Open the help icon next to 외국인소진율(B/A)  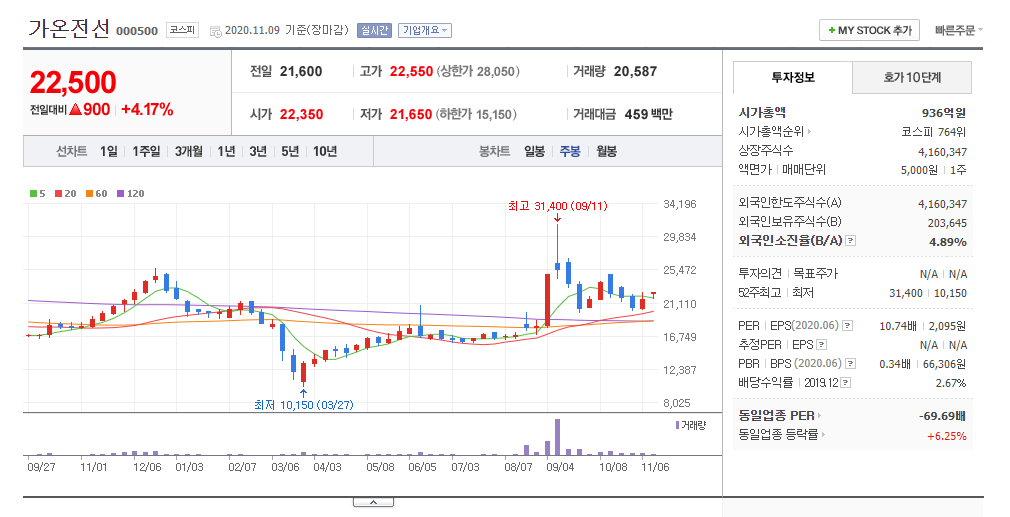pos(851,241)
